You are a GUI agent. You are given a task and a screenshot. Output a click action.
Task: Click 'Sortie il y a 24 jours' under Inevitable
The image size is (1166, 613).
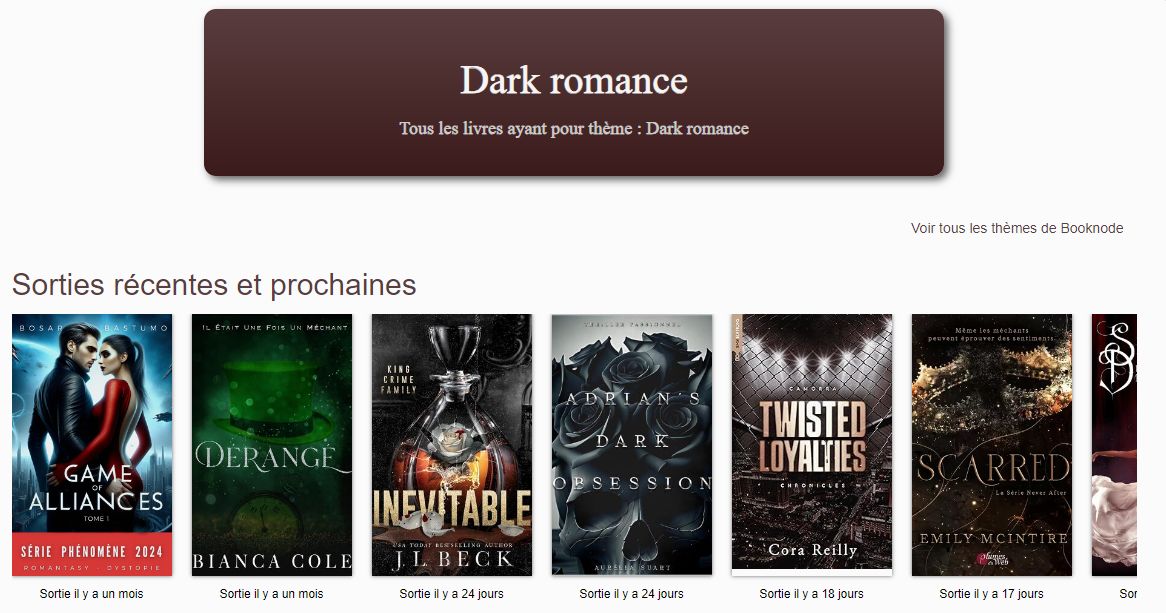[451, 594]
